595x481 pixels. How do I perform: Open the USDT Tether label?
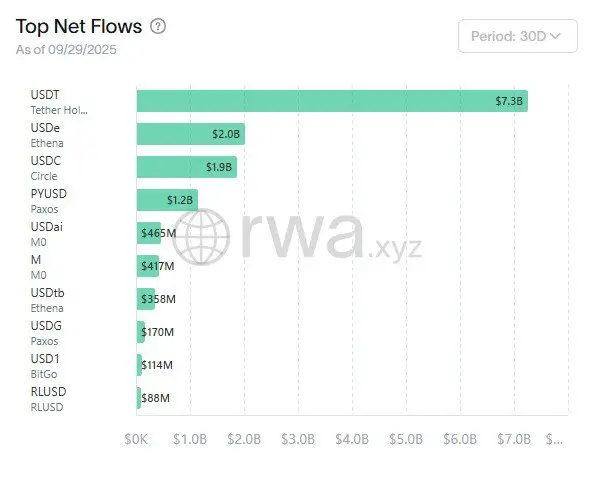(x=59, y=102)
